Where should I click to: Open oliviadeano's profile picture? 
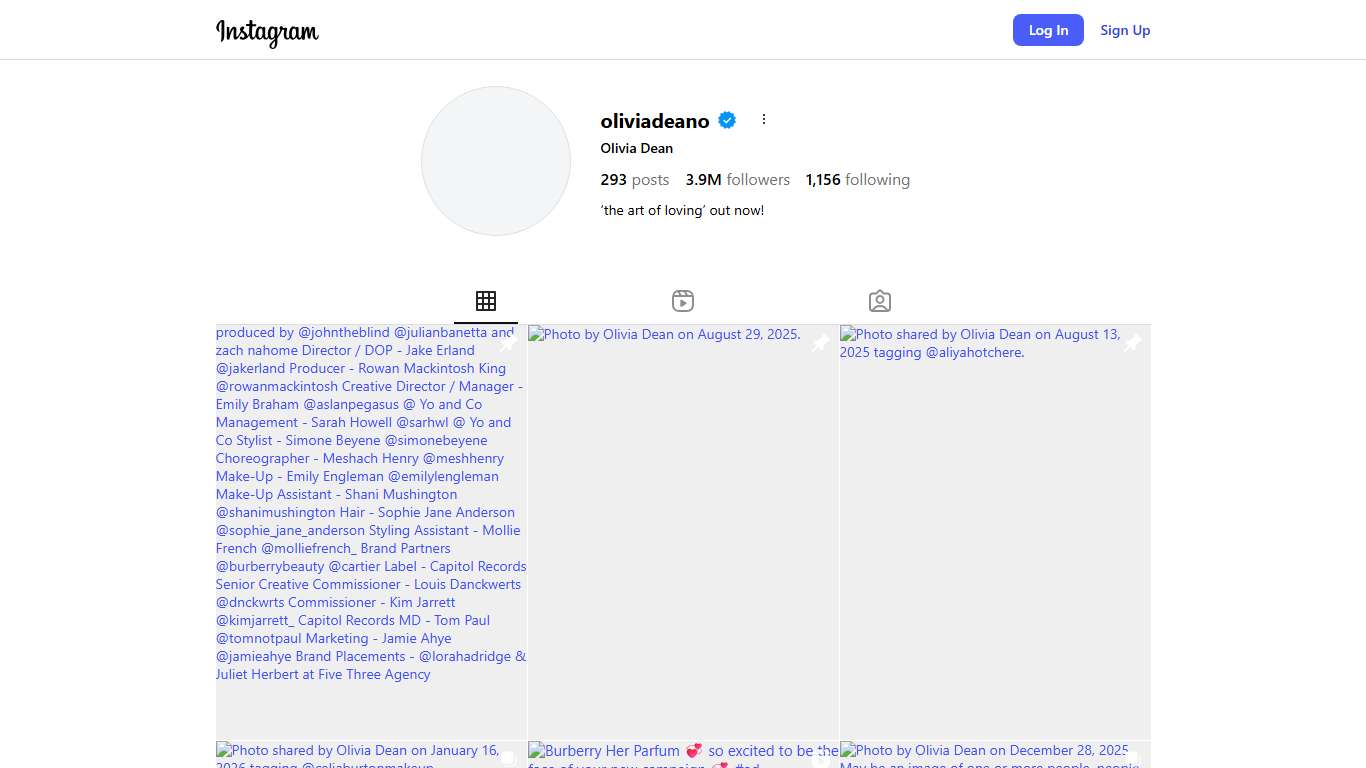pos(496,161)
